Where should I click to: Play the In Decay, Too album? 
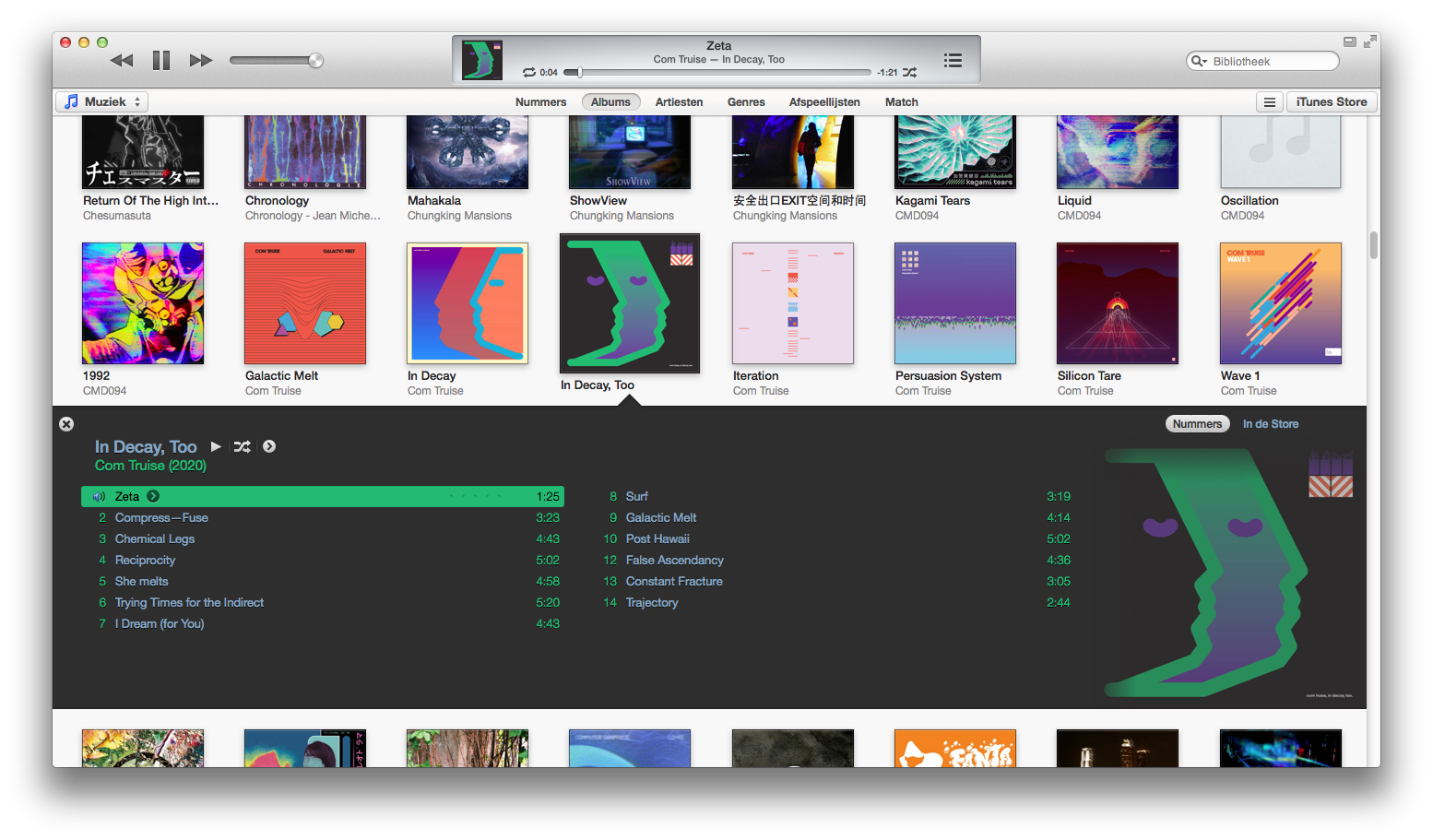[216, 446]
